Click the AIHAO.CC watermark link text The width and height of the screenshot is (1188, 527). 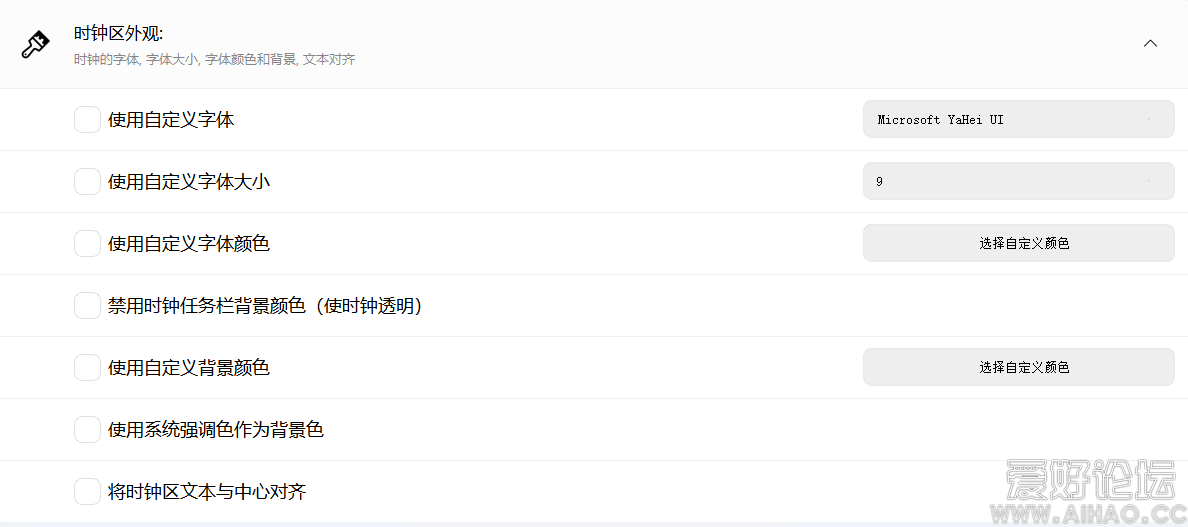[x=1093, y=513]
